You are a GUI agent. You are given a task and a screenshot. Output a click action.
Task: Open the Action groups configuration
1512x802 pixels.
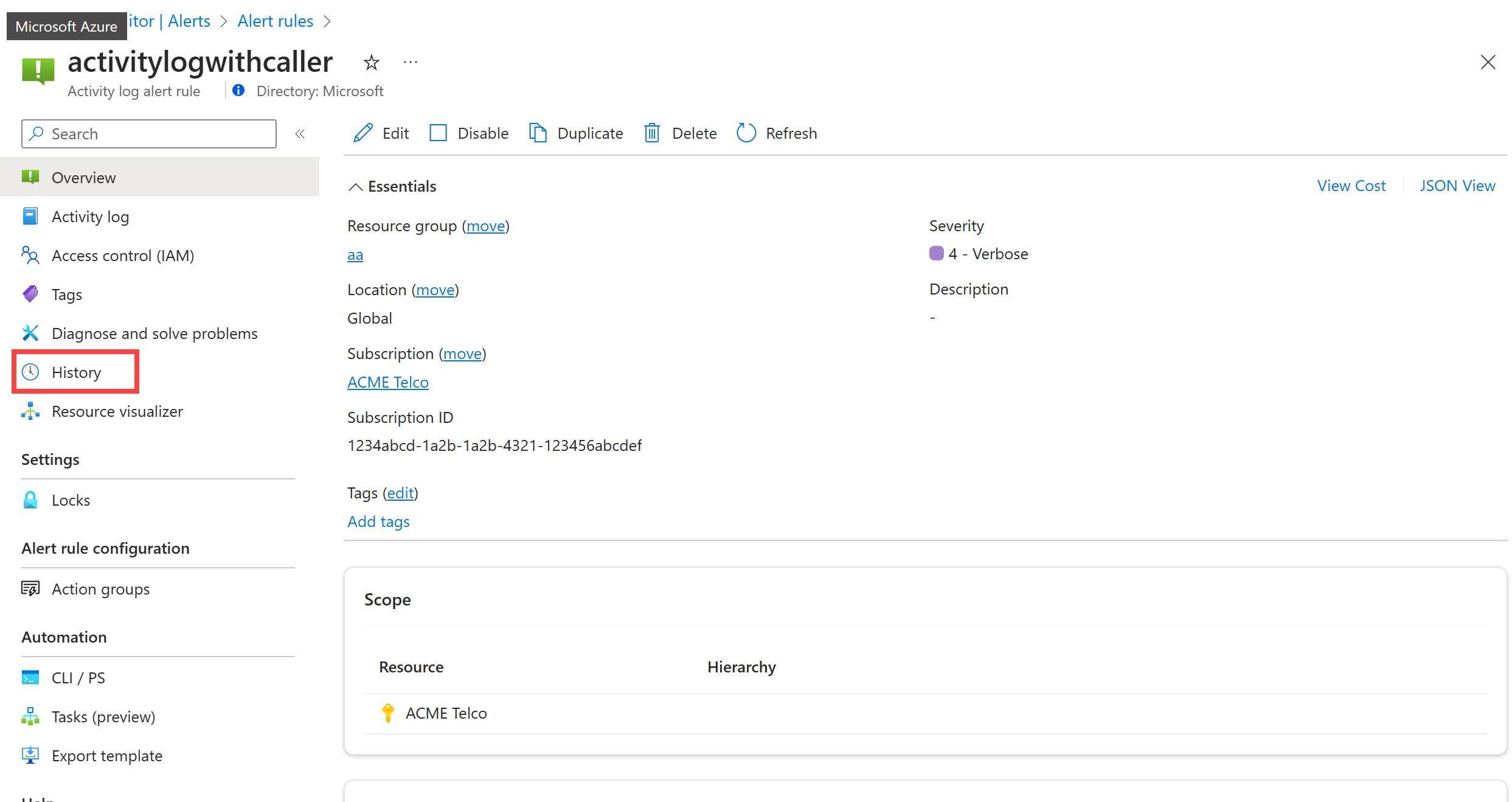coord(100,589)
